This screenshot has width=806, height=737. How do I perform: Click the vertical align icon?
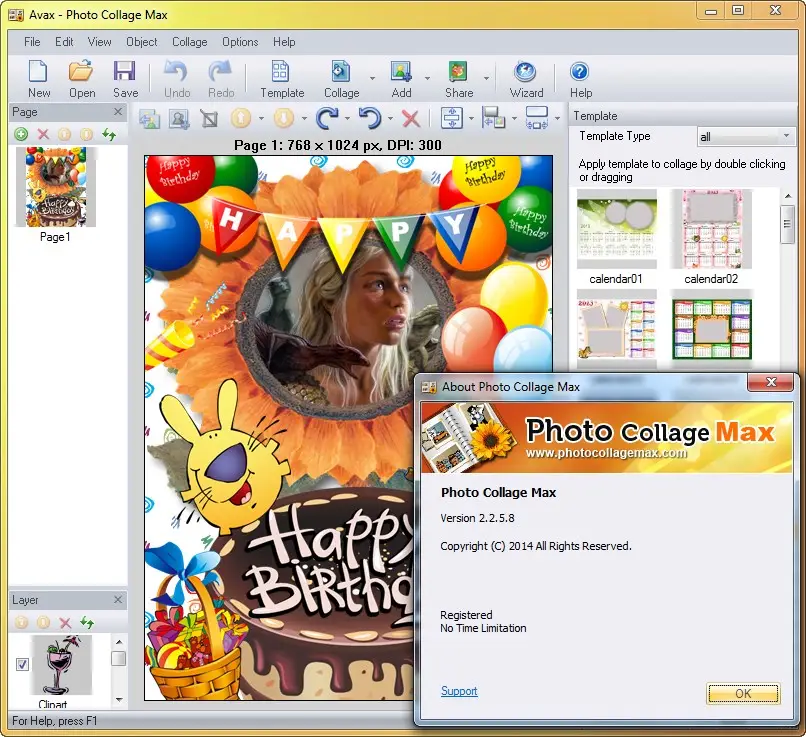tap(452, 118)
